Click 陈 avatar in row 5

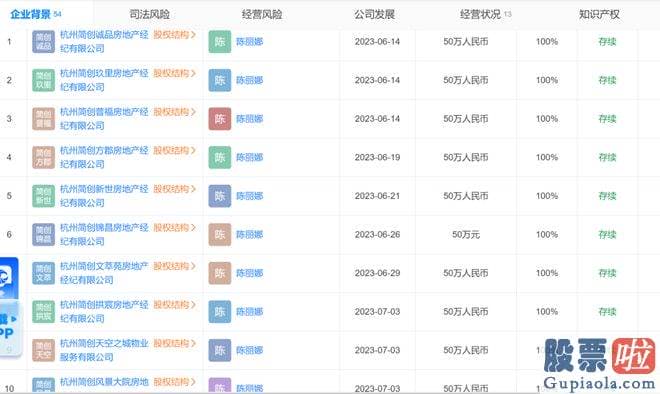click(220, 196)
